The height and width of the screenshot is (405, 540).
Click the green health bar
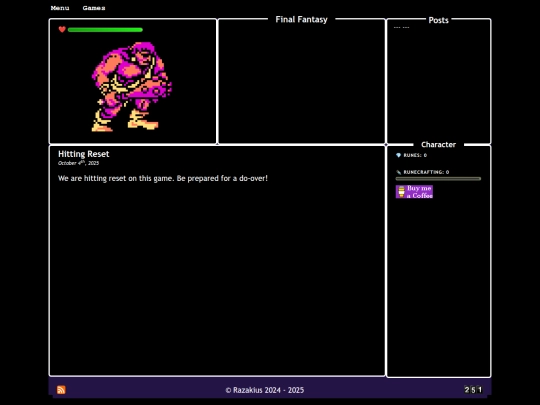click(x=105, y=30)
